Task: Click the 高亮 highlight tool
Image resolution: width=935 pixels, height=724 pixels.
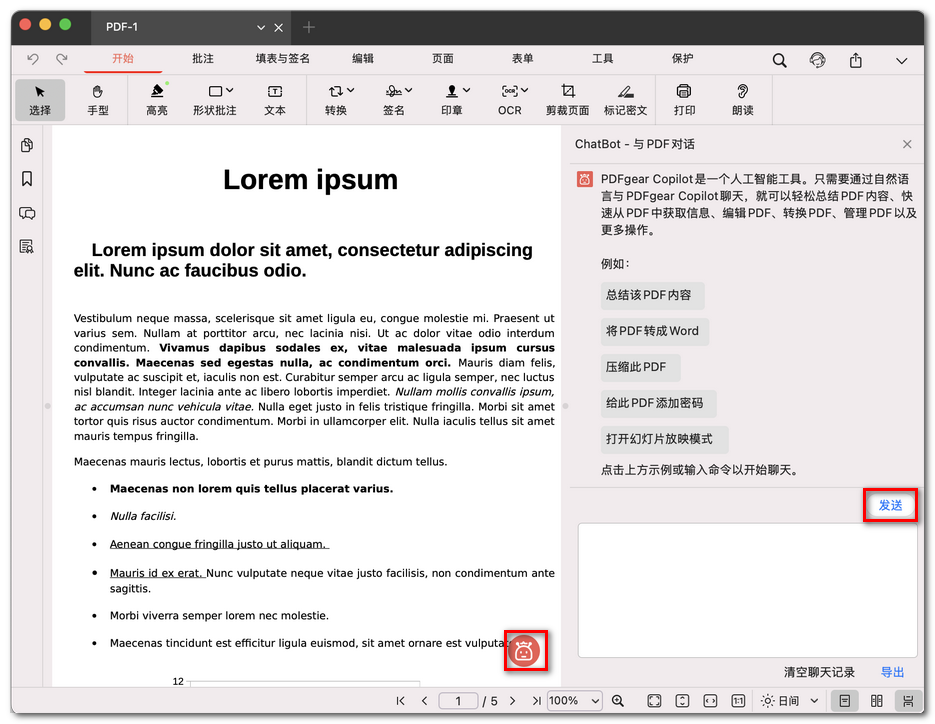Action: click(157, 100)
